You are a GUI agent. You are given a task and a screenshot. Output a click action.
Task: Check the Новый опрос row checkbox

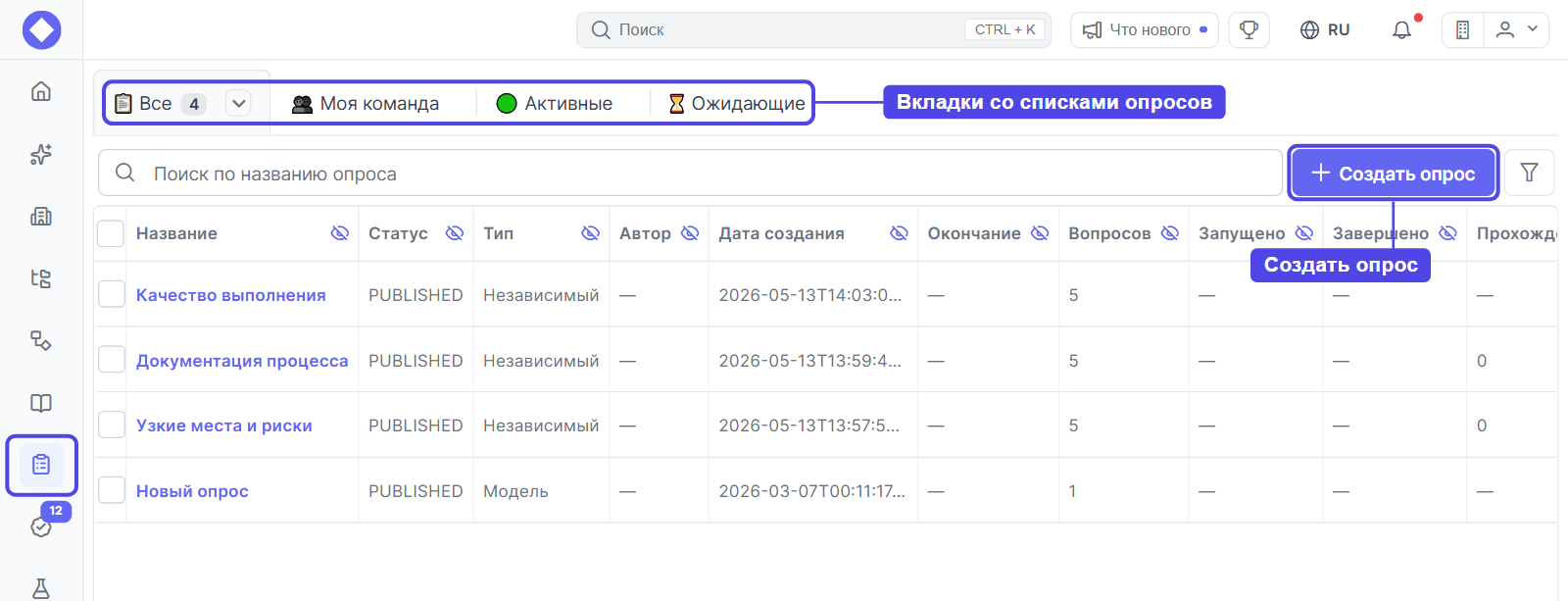coord(112,490)
